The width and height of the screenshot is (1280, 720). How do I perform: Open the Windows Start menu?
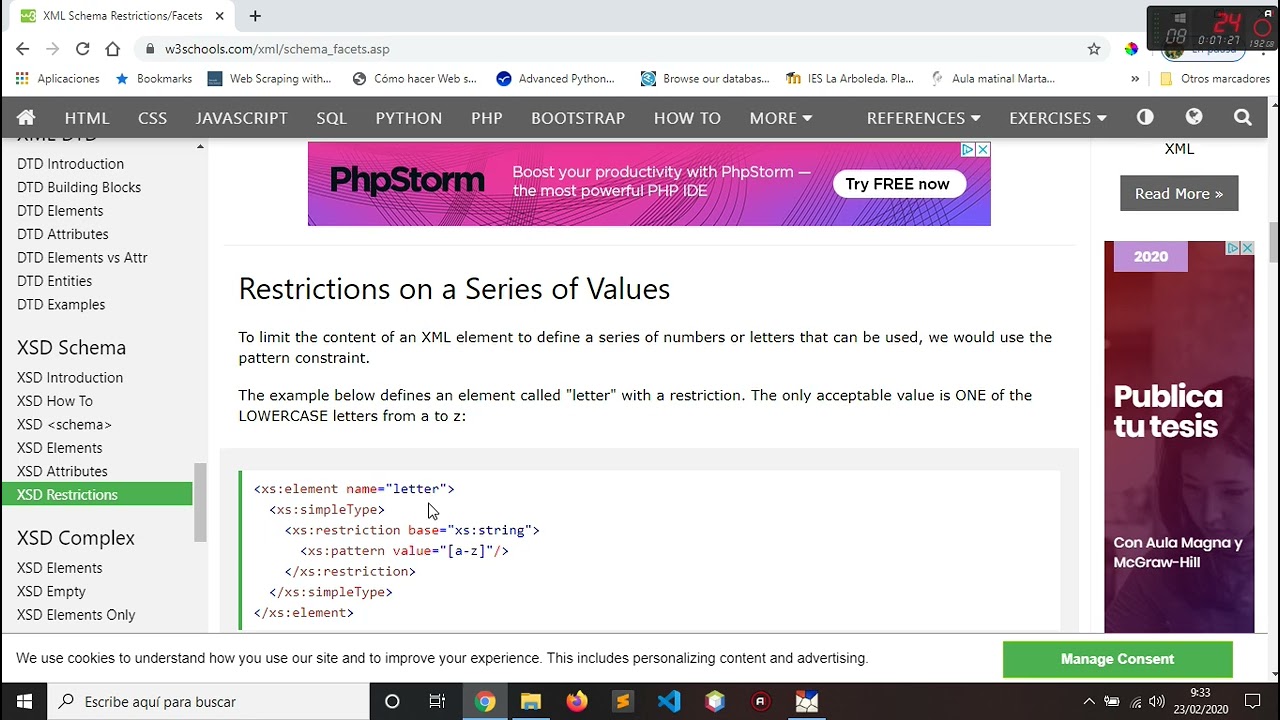point(23,701)
